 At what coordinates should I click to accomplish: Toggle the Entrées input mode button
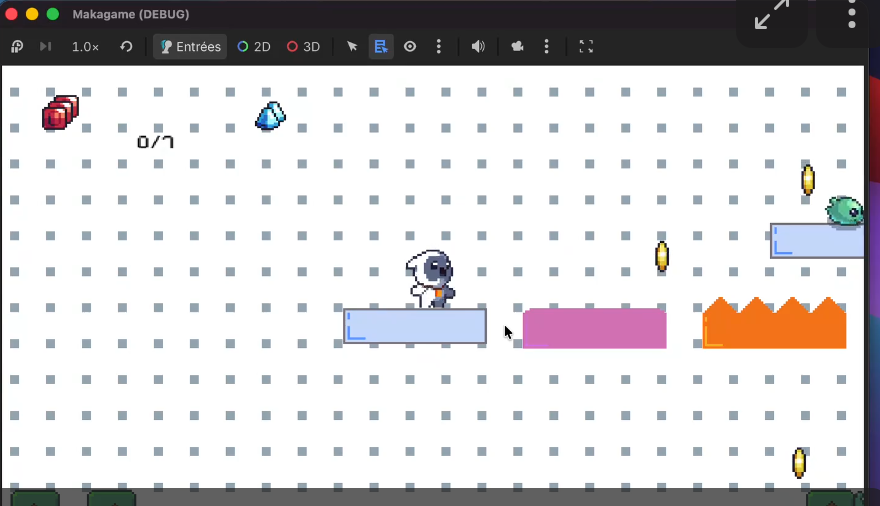190,47
